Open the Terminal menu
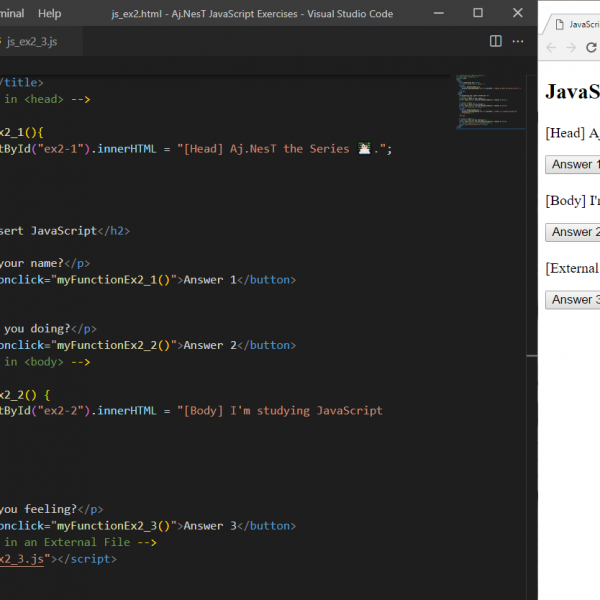 [11, 13]
